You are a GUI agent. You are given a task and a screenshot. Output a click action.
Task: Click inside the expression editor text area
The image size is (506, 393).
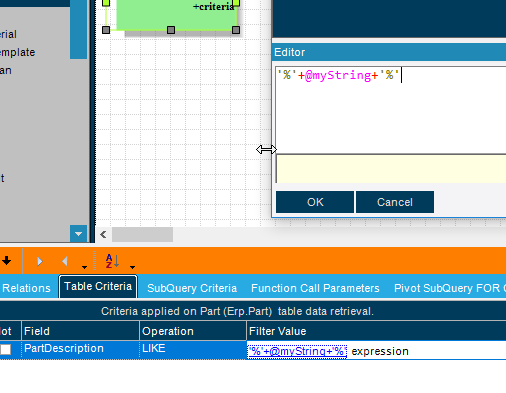(391, 110)
